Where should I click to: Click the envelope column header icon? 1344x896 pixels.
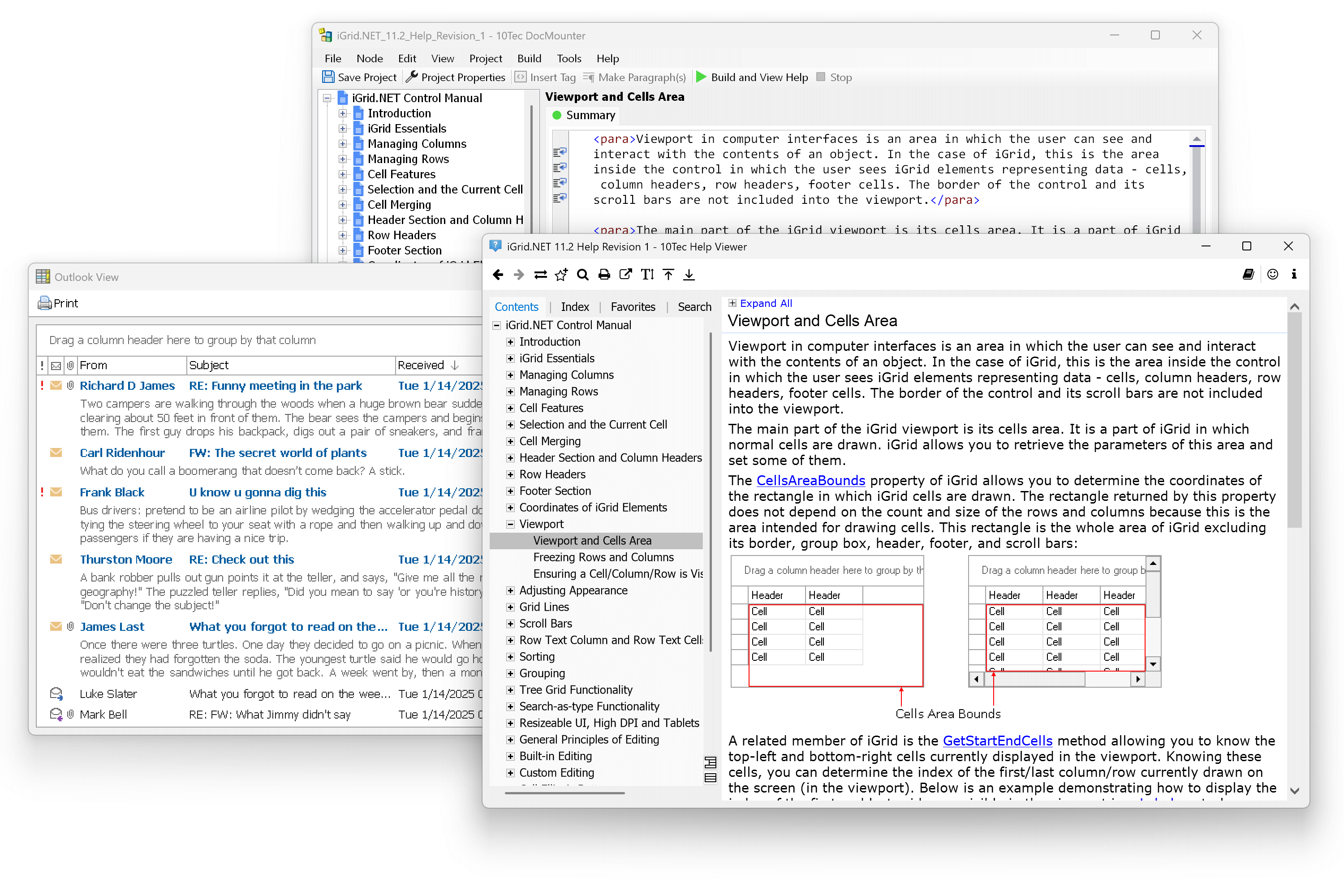pos(56,365)
